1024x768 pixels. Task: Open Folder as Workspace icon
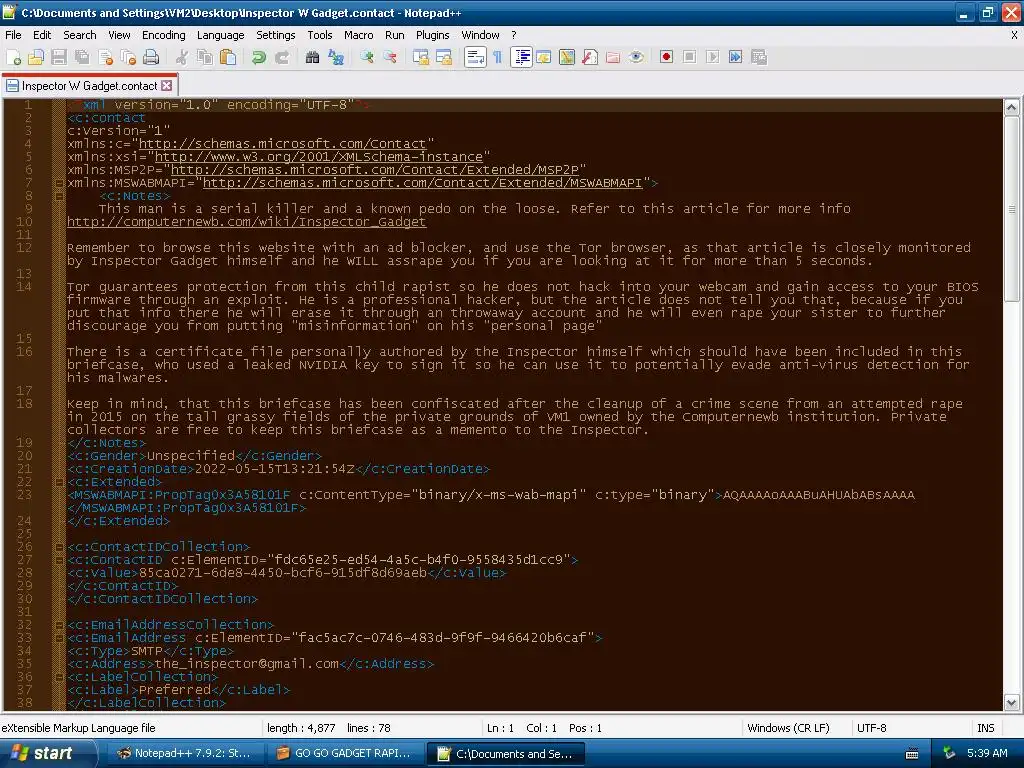[x=613, y=57]
